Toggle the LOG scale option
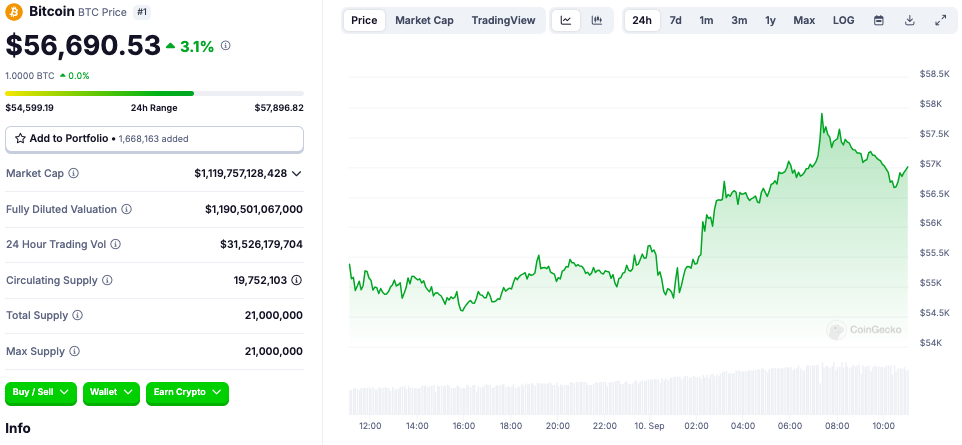This screenshot has width=962, height=445. [x=843, y=20]
